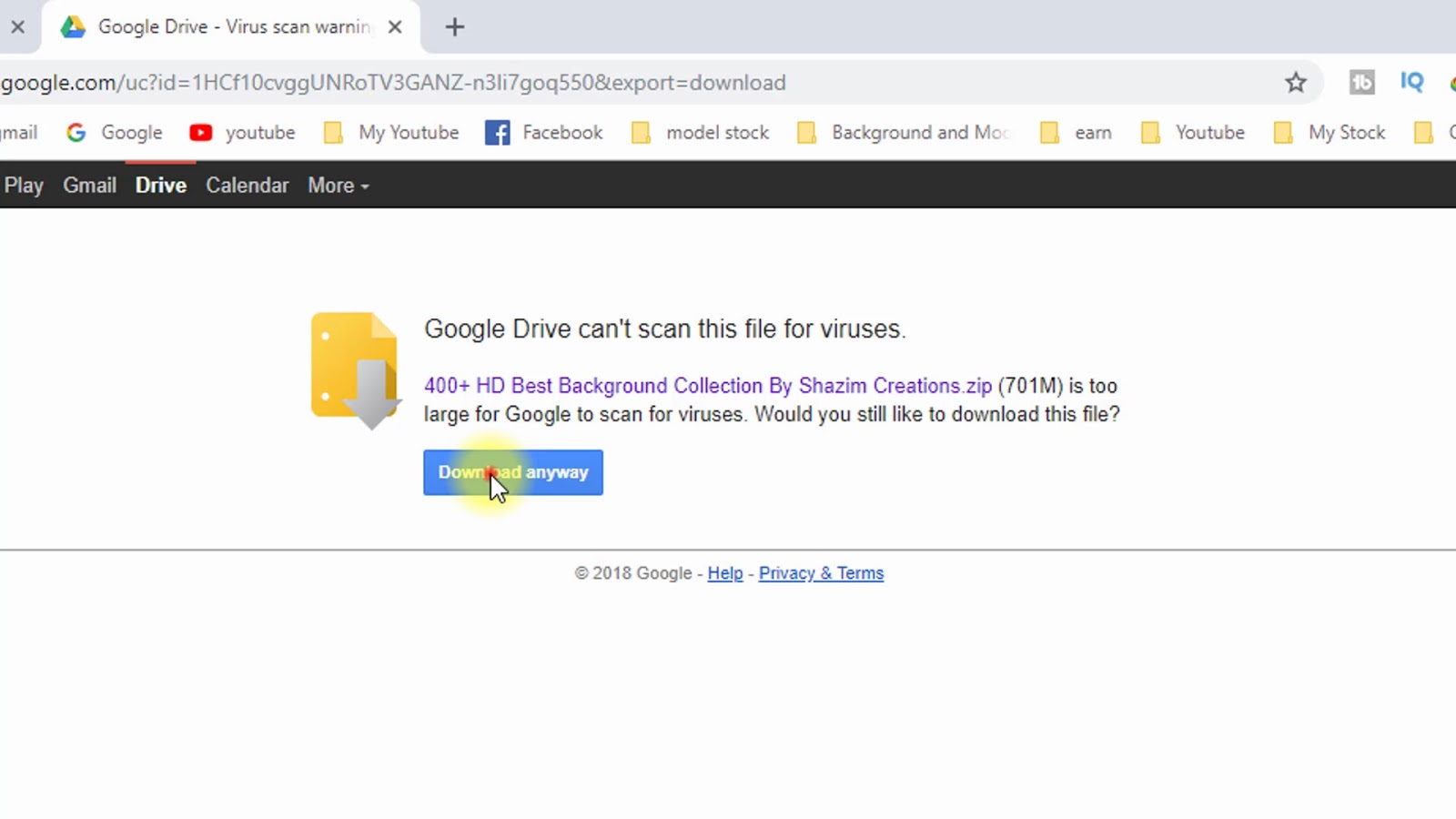Open the 400+ HD Best Background Collection zip link
1456x819 pixels.
(x=708, y=386)
